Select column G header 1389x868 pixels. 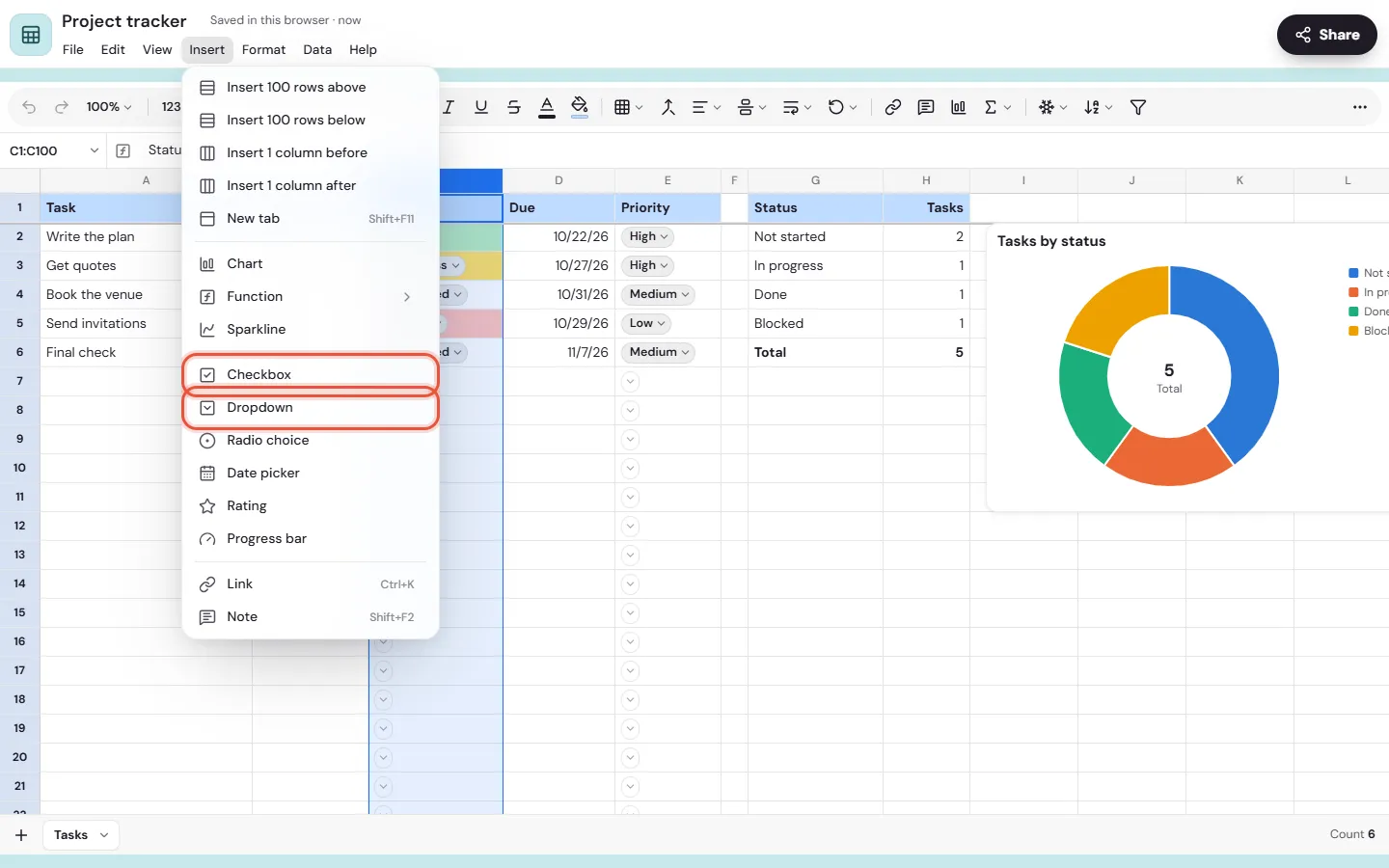click(815, 180)
